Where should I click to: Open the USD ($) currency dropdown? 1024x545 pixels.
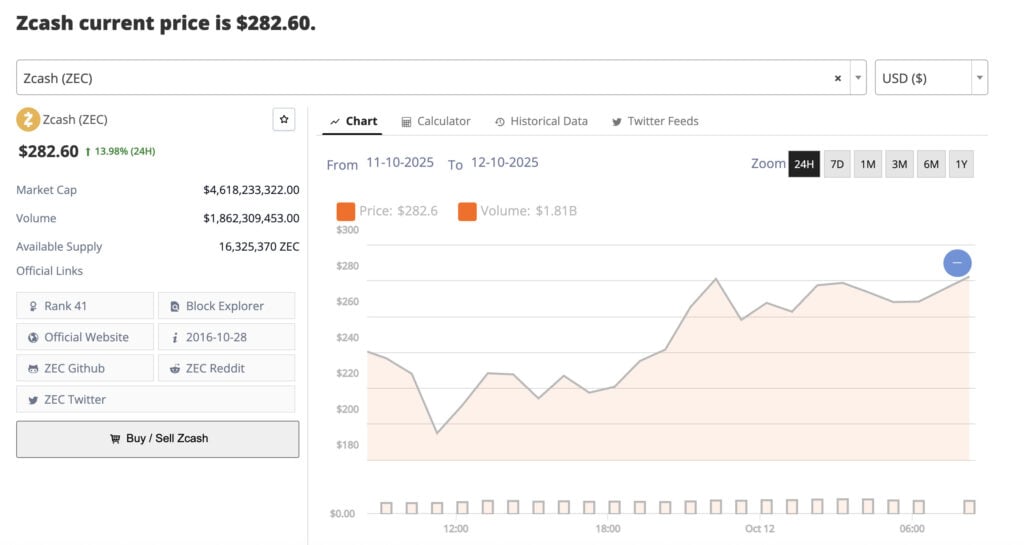tap(931, 78)
